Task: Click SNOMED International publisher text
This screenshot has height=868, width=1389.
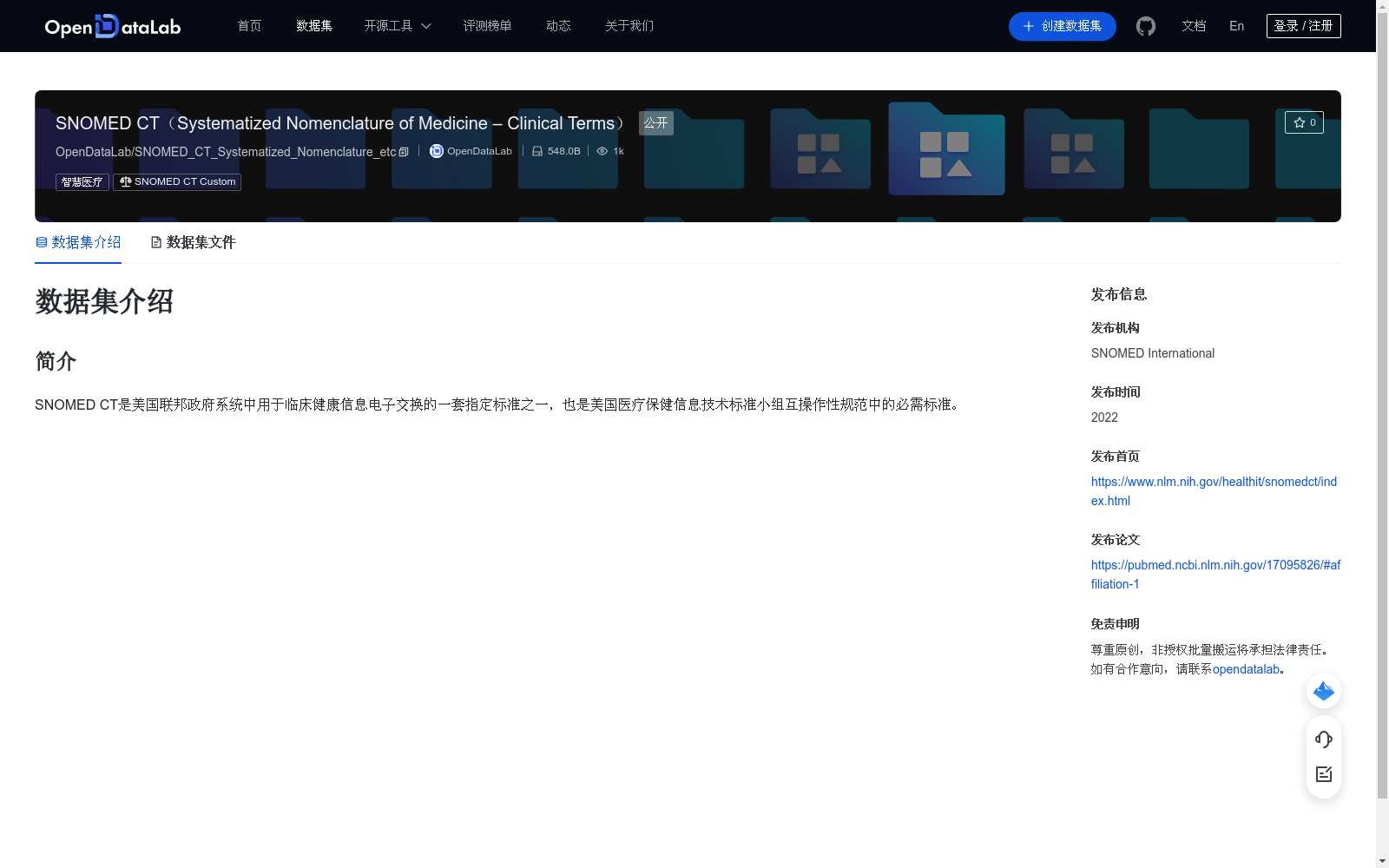Action: coord(1153,353)
